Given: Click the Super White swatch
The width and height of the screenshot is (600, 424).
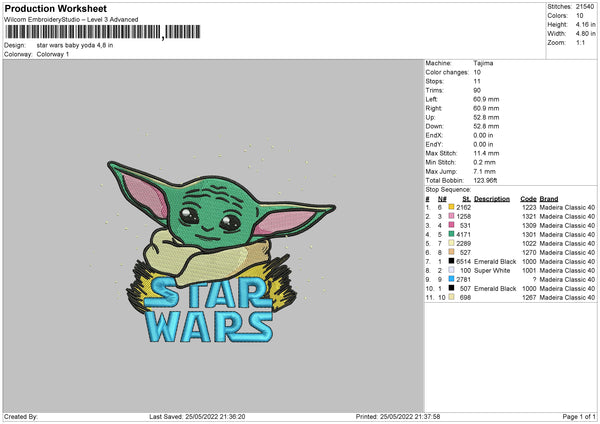Looking at the screenshot, I should click(x=451, y=270).
